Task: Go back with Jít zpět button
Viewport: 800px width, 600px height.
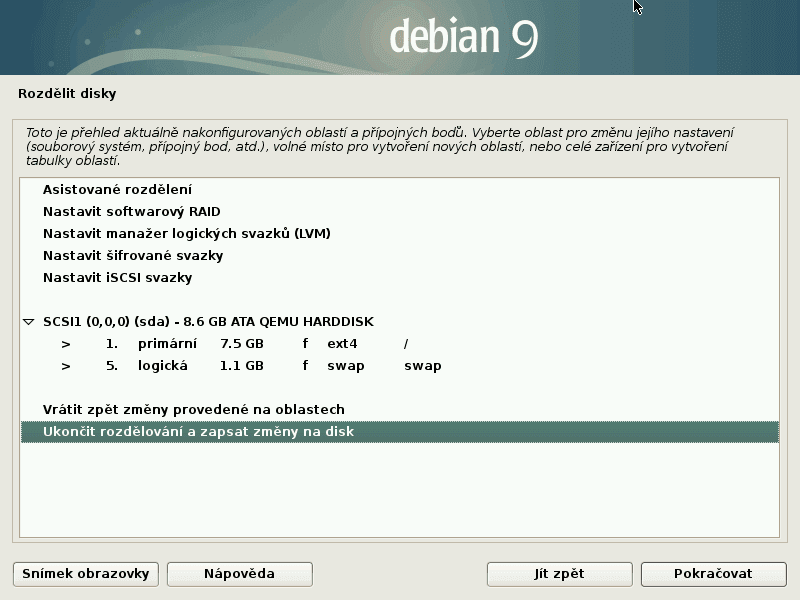Action: (560, 574)
